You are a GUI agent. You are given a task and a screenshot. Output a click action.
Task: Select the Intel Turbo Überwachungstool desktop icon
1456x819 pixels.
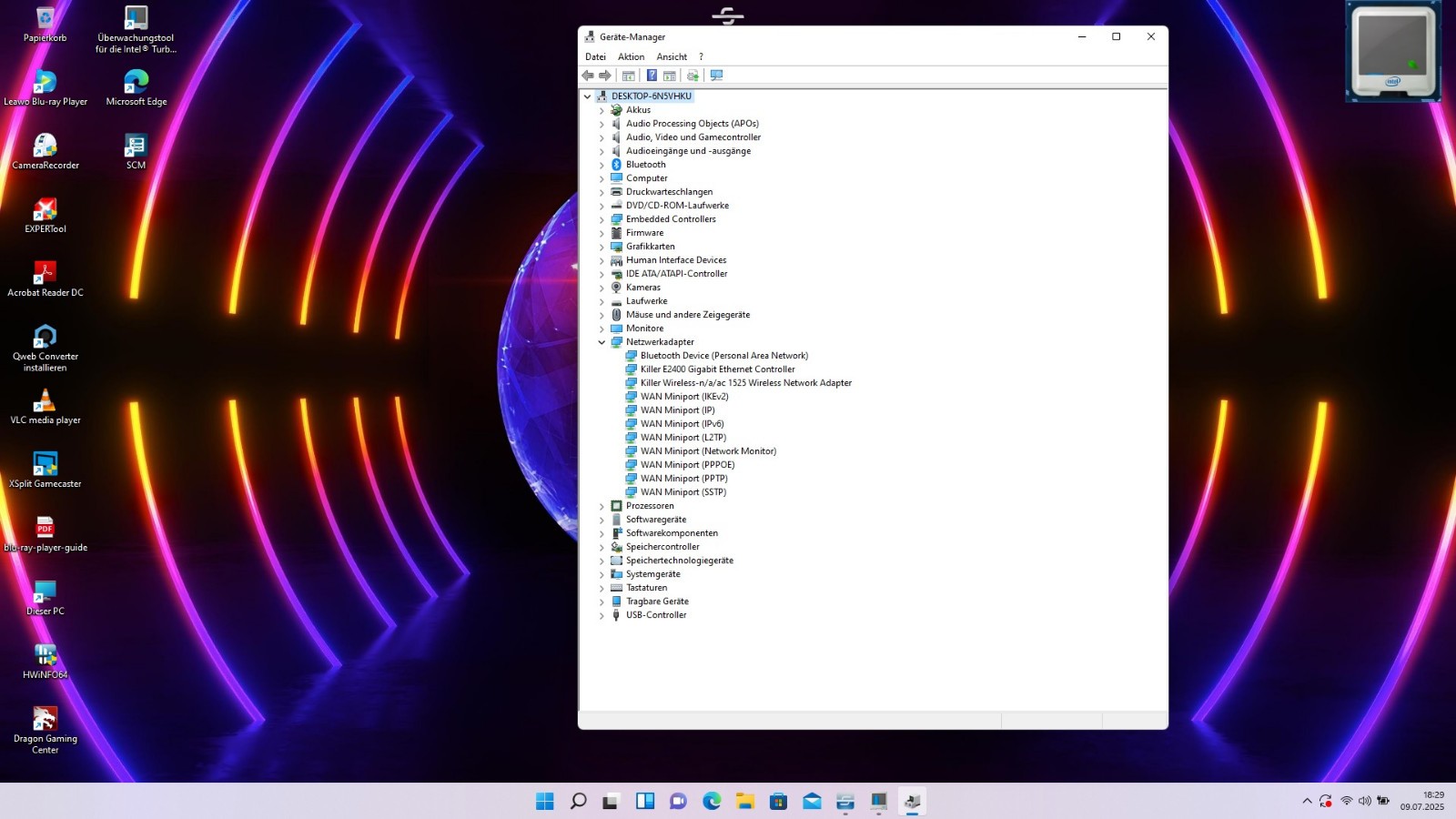coord(136,30)
